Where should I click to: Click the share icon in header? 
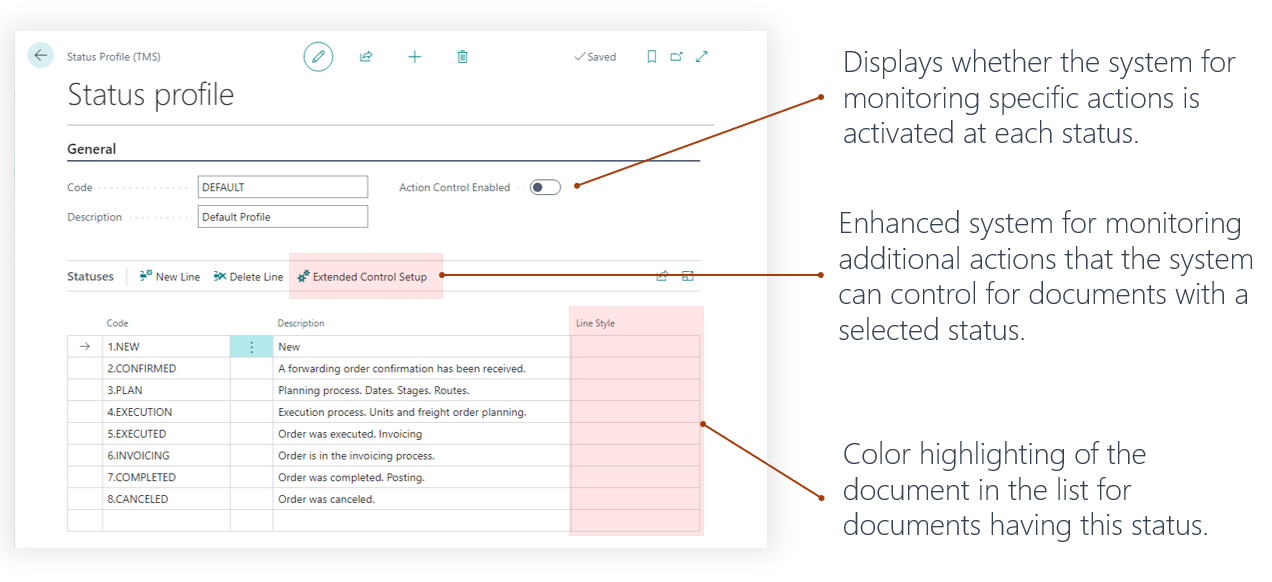[366, 57]
